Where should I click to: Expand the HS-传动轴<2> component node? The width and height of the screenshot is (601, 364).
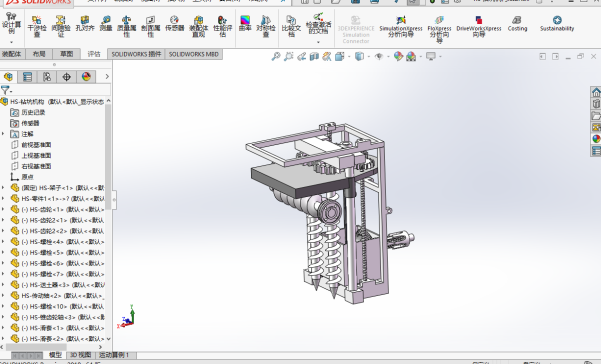(3, 295)
